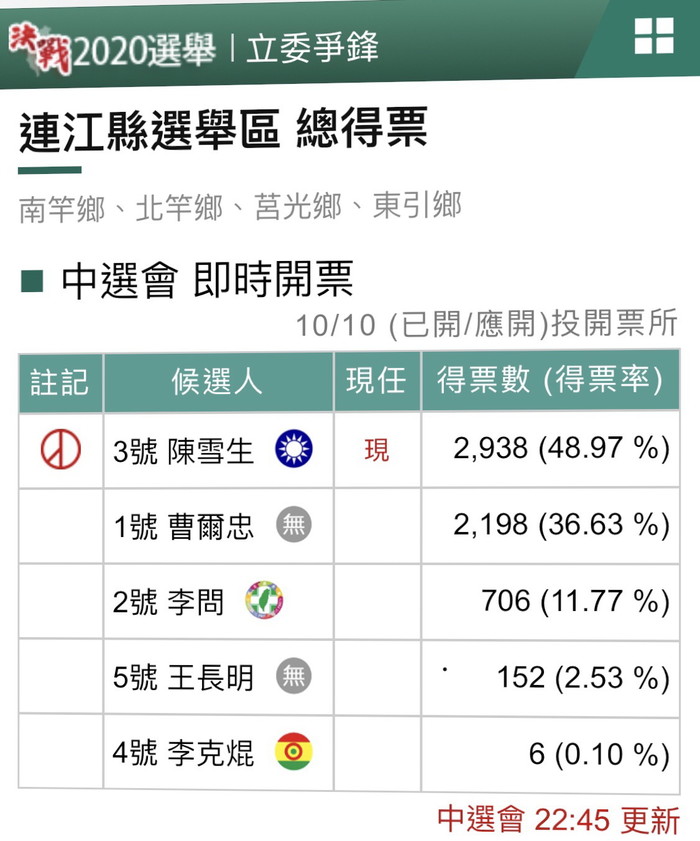Click the 候選人 column header
This screenshot has height=841, width=700.
(x=218, y=381)
